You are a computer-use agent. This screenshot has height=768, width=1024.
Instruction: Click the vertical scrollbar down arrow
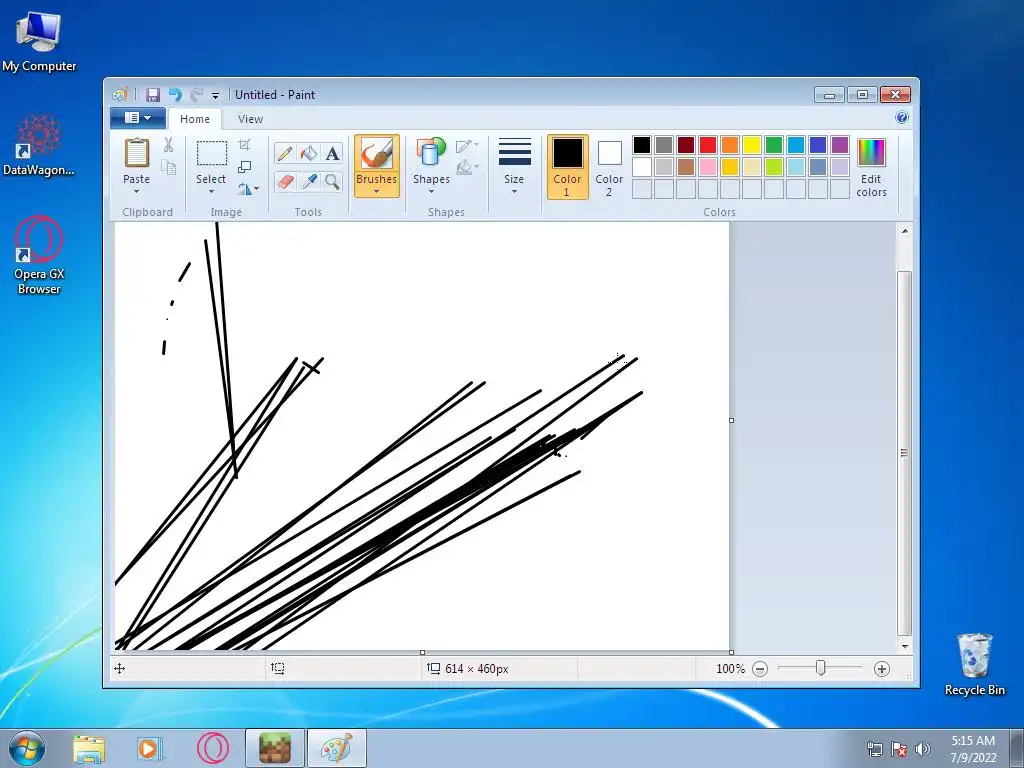coord(904,647)
